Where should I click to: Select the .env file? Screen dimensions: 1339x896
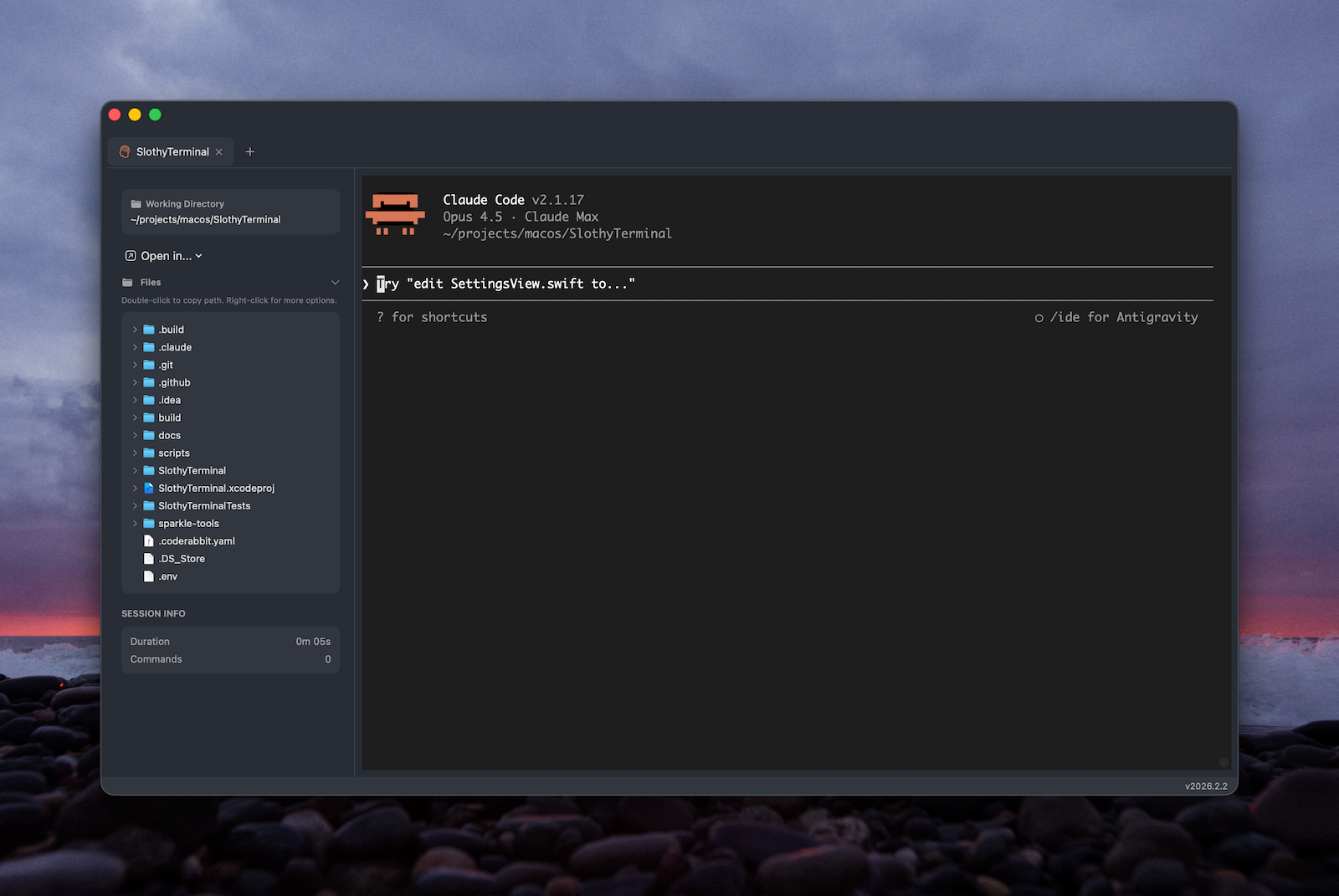(167, 576)
